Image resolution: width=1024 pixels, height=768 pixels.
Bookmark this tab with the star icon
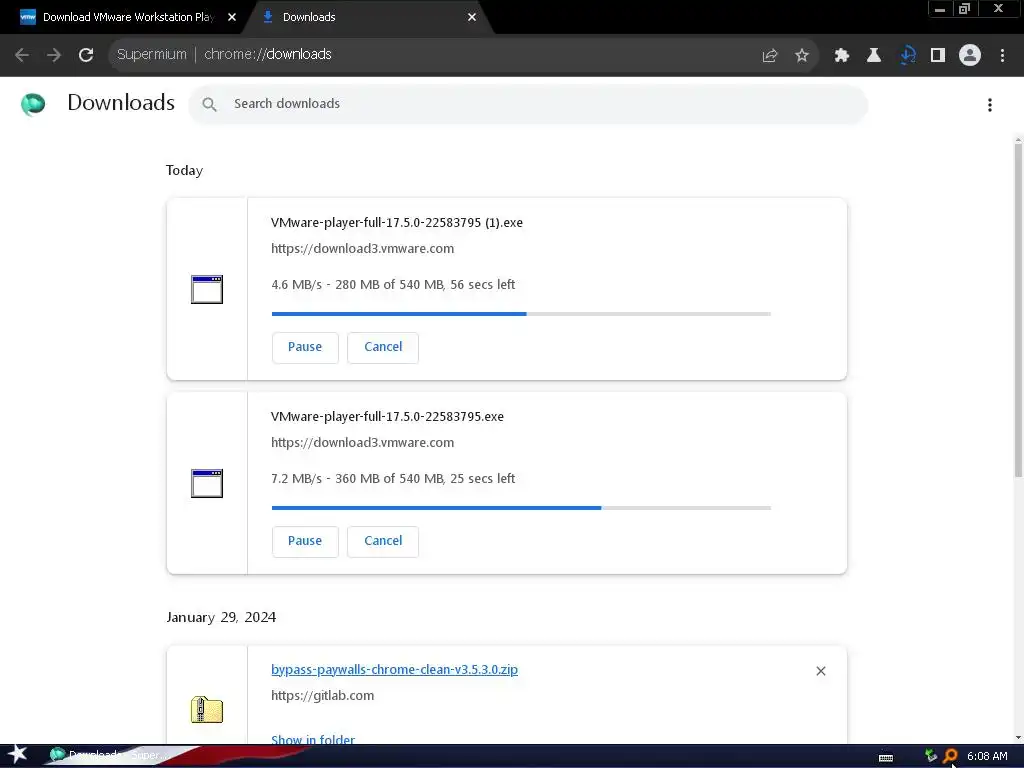coord(802,56)
